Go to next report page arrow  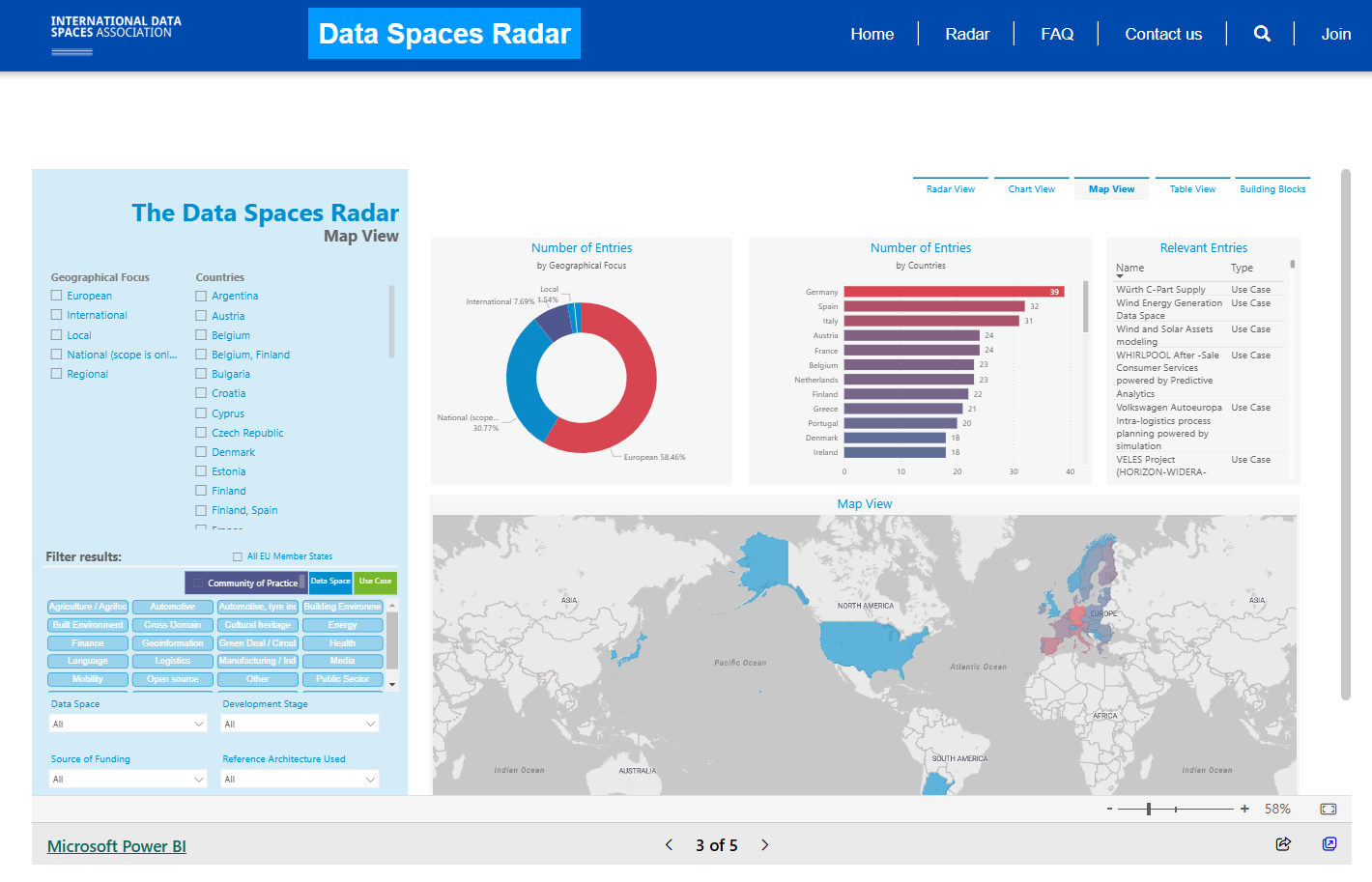click(764, 845)
